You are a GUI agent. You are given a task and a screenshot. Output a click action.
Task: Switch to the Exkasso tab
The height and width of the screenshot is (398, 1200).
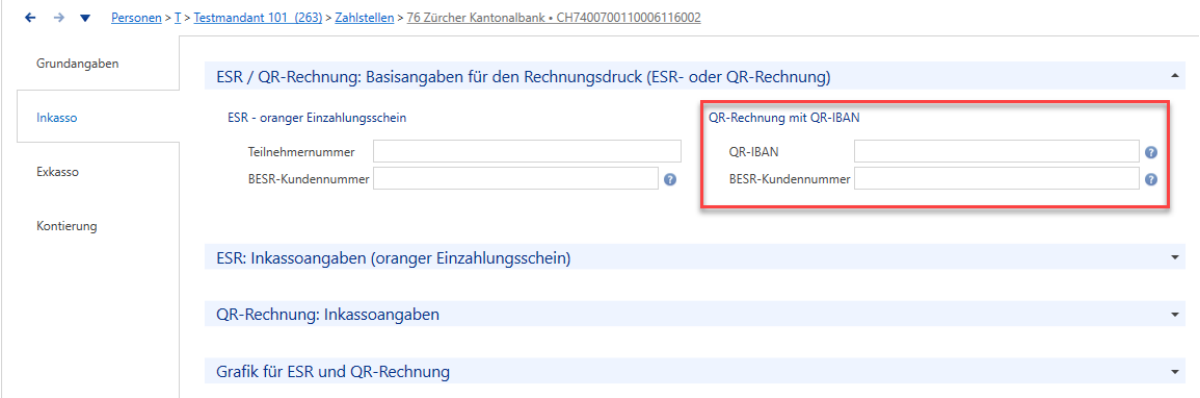58,171
